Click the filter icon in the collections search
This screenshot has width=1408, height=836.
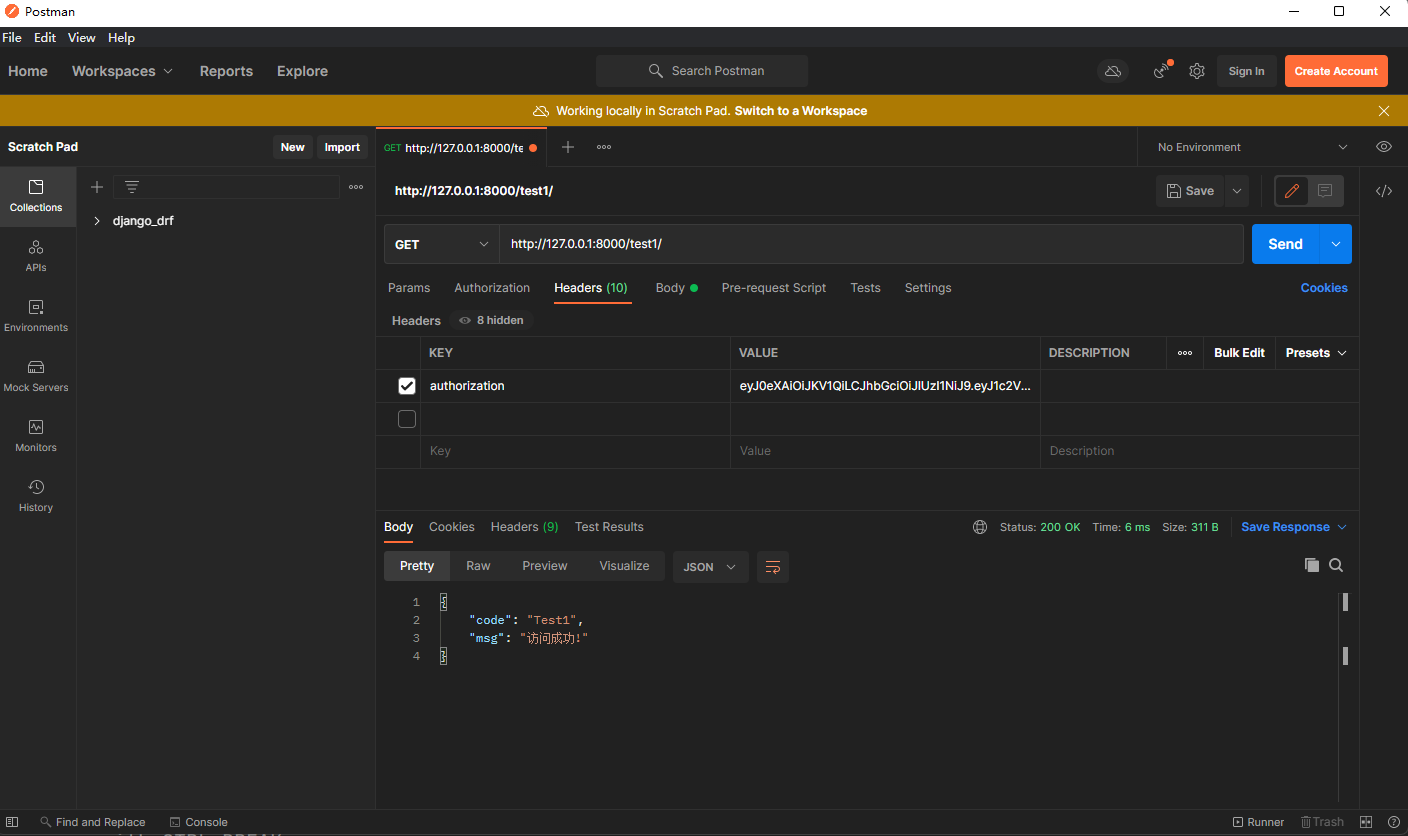pyautogui.click(x=131, y=187)
